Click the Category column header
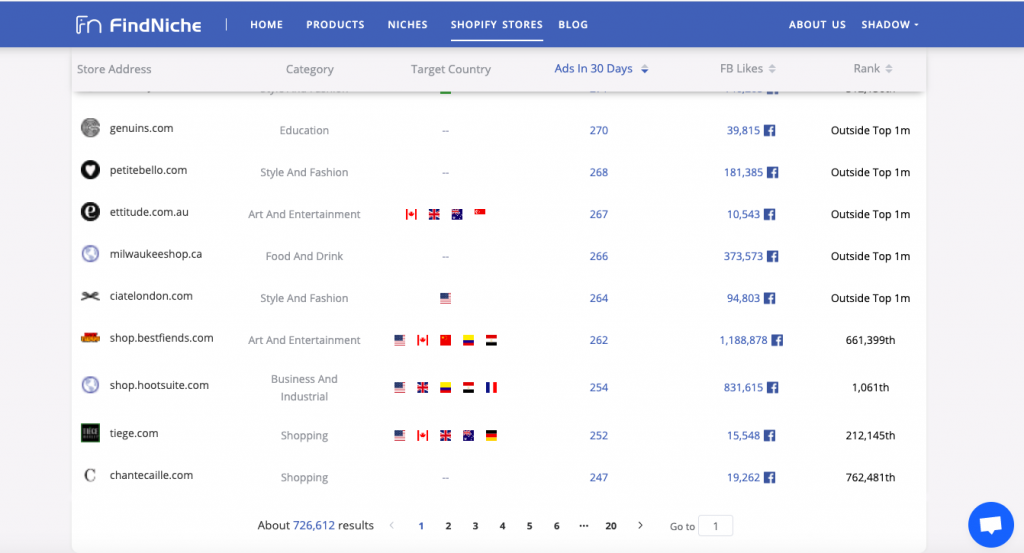The image size is (1024, 553). click(x=310, y=69)
